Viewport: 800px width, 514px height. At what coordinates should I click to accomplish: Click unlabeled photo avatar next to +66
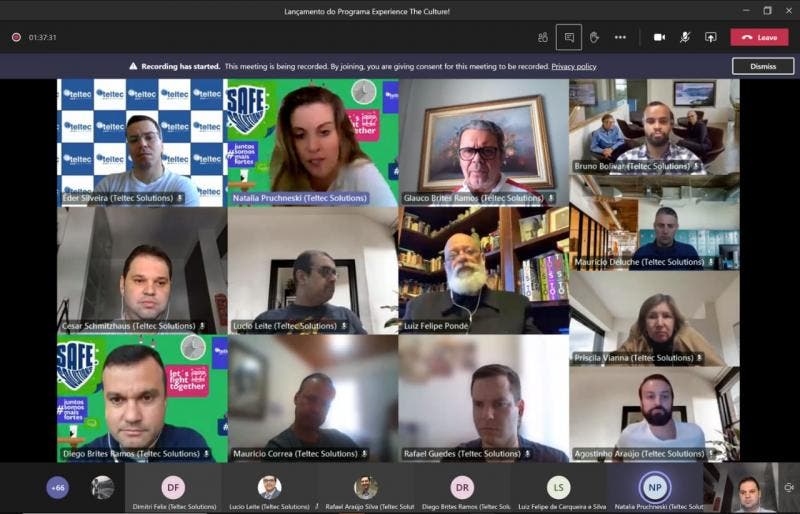103,487
